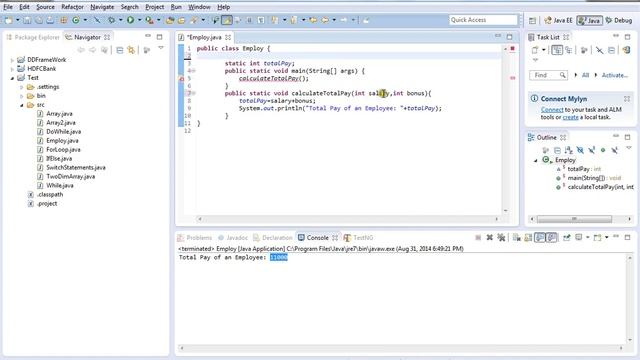Open the Refactor menu
Viewport: 640px width, 360px height.
click(72, 7)
